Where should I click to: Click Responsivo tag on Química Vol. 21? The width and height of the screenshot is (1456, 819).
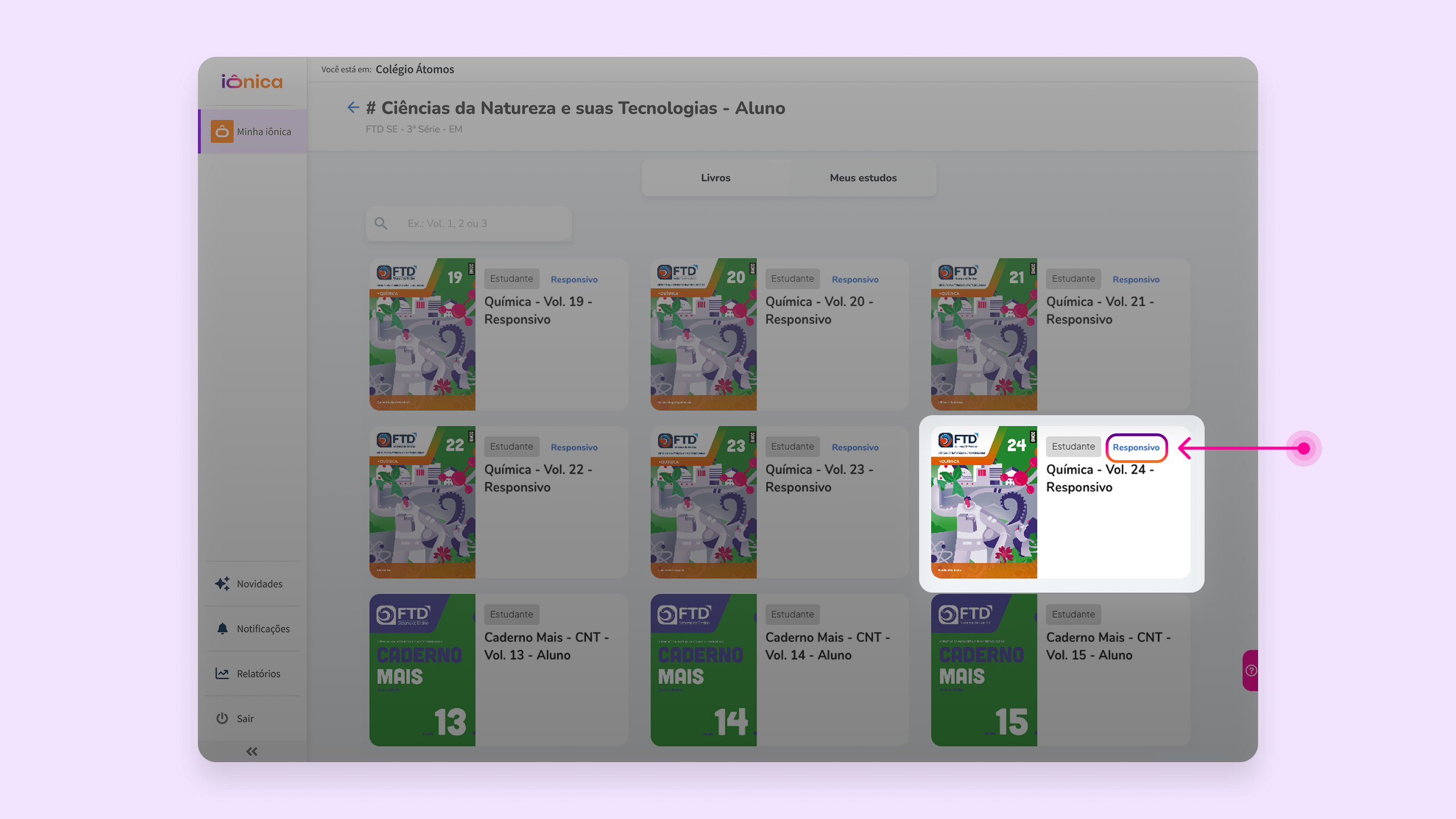(x=1136, y=279)
